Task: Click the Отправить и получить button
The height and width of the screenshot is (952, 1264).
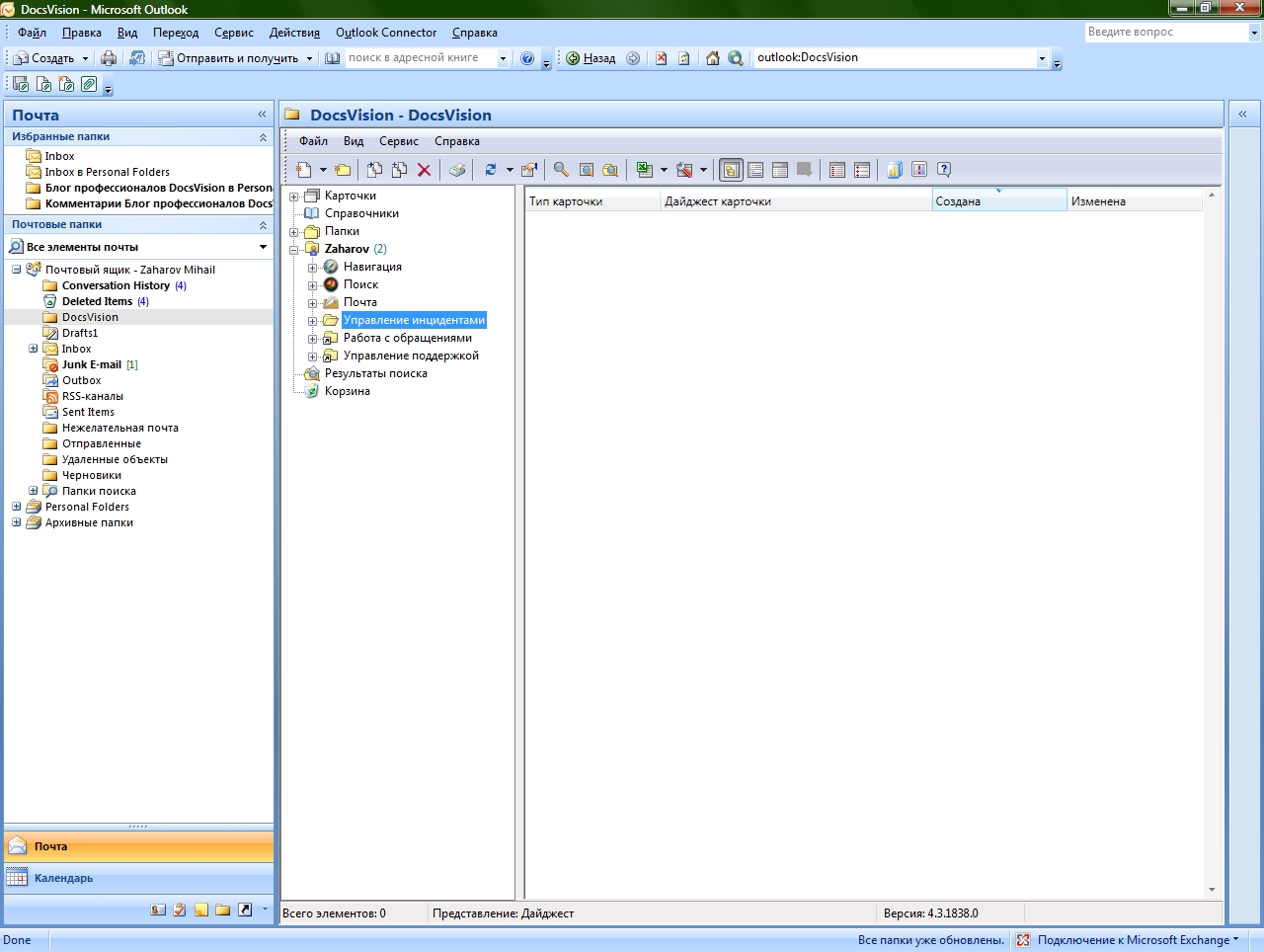Action: coord(229,58)
